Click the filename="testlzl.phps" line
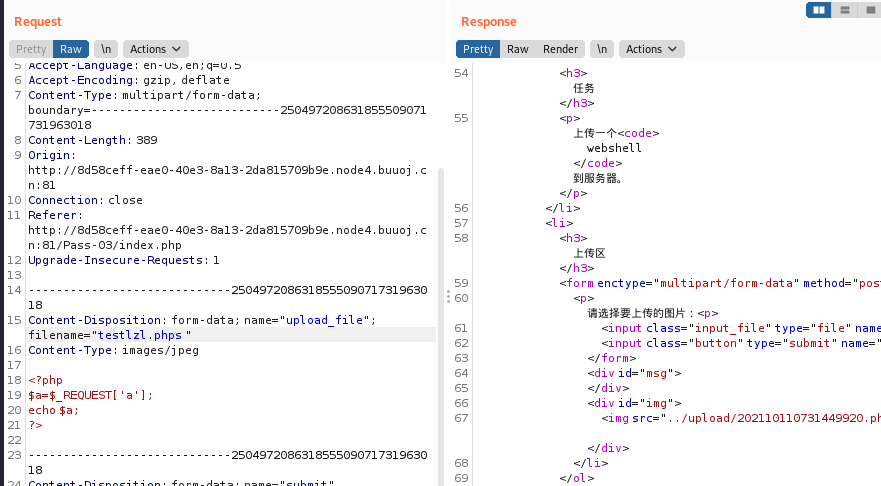The height and width of the screenshot is (486, 881). click(x=110, y=335)
